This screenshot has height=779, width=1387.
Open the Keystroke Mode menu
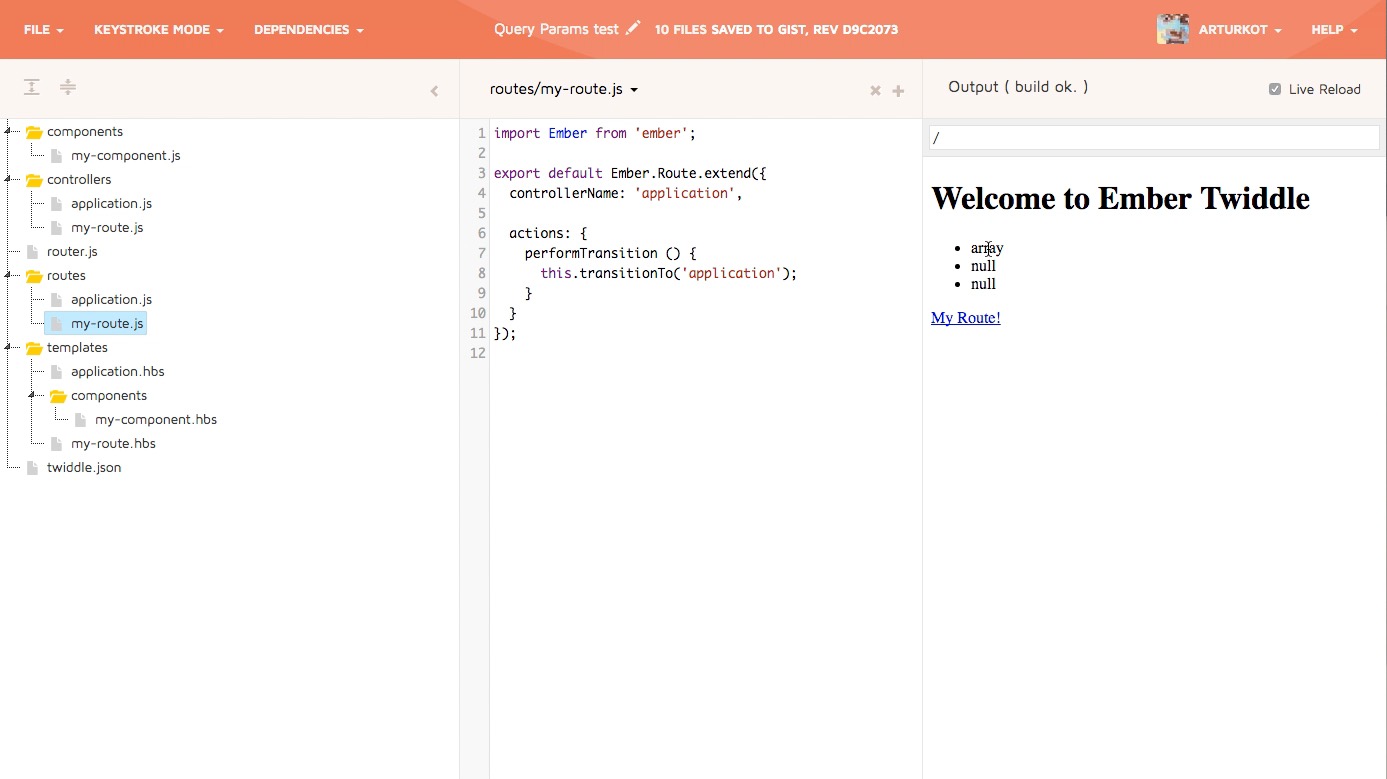point(158,30)
